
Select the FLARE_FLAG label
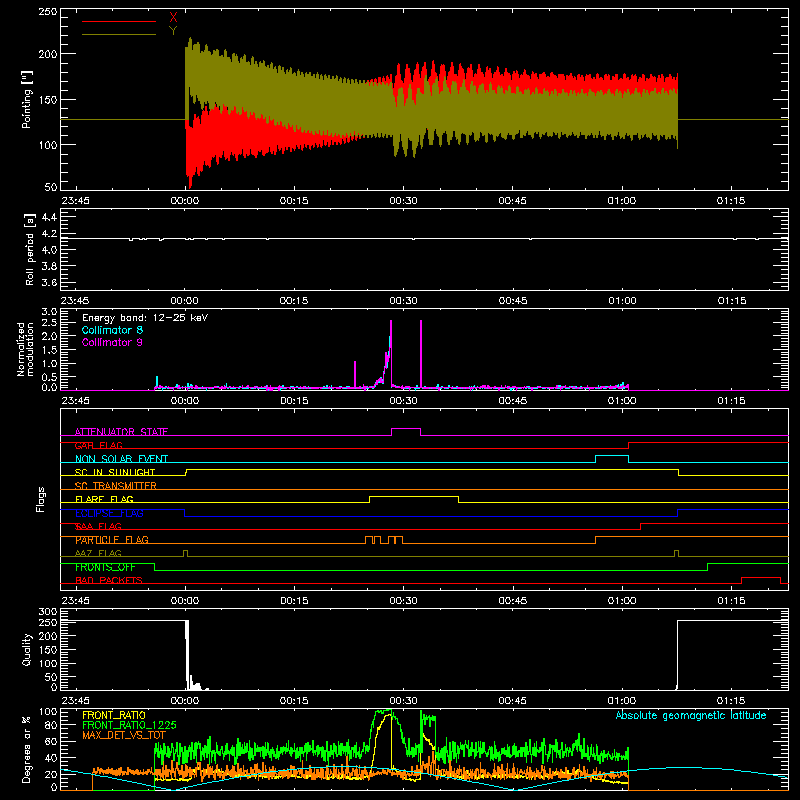pyautogui.click(x=104, y=499)
